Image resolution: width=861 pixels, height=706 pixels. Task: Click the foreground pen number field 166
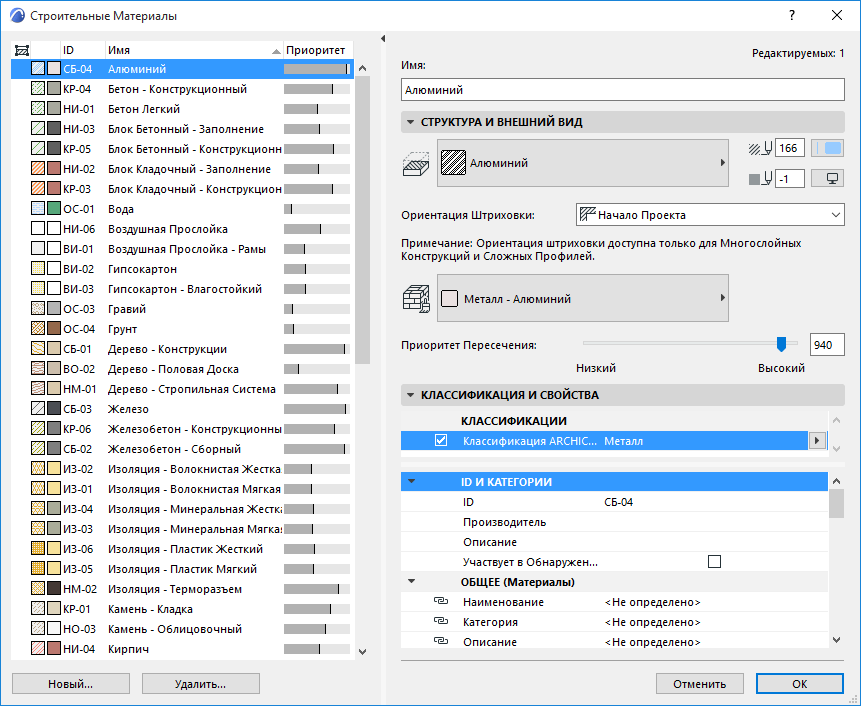tap(790, 148)
